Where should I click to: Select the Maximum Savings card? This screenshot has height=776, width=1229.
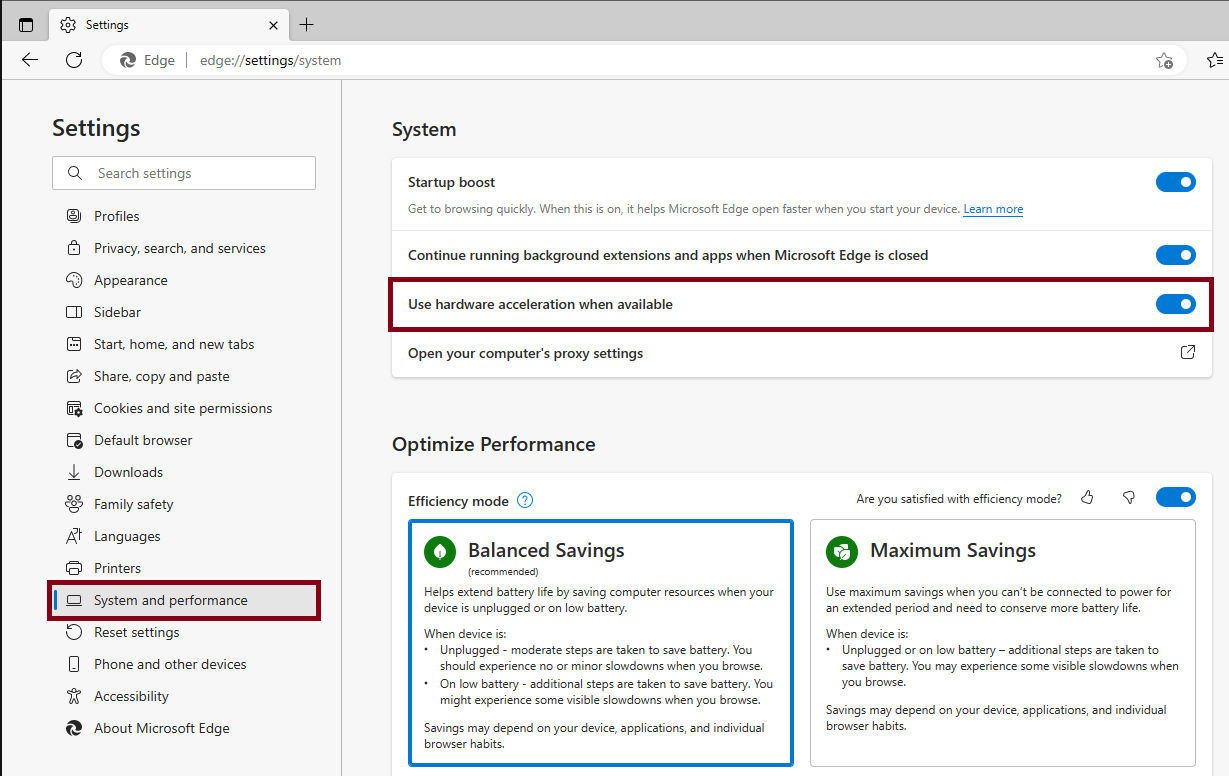point(1003,643)
